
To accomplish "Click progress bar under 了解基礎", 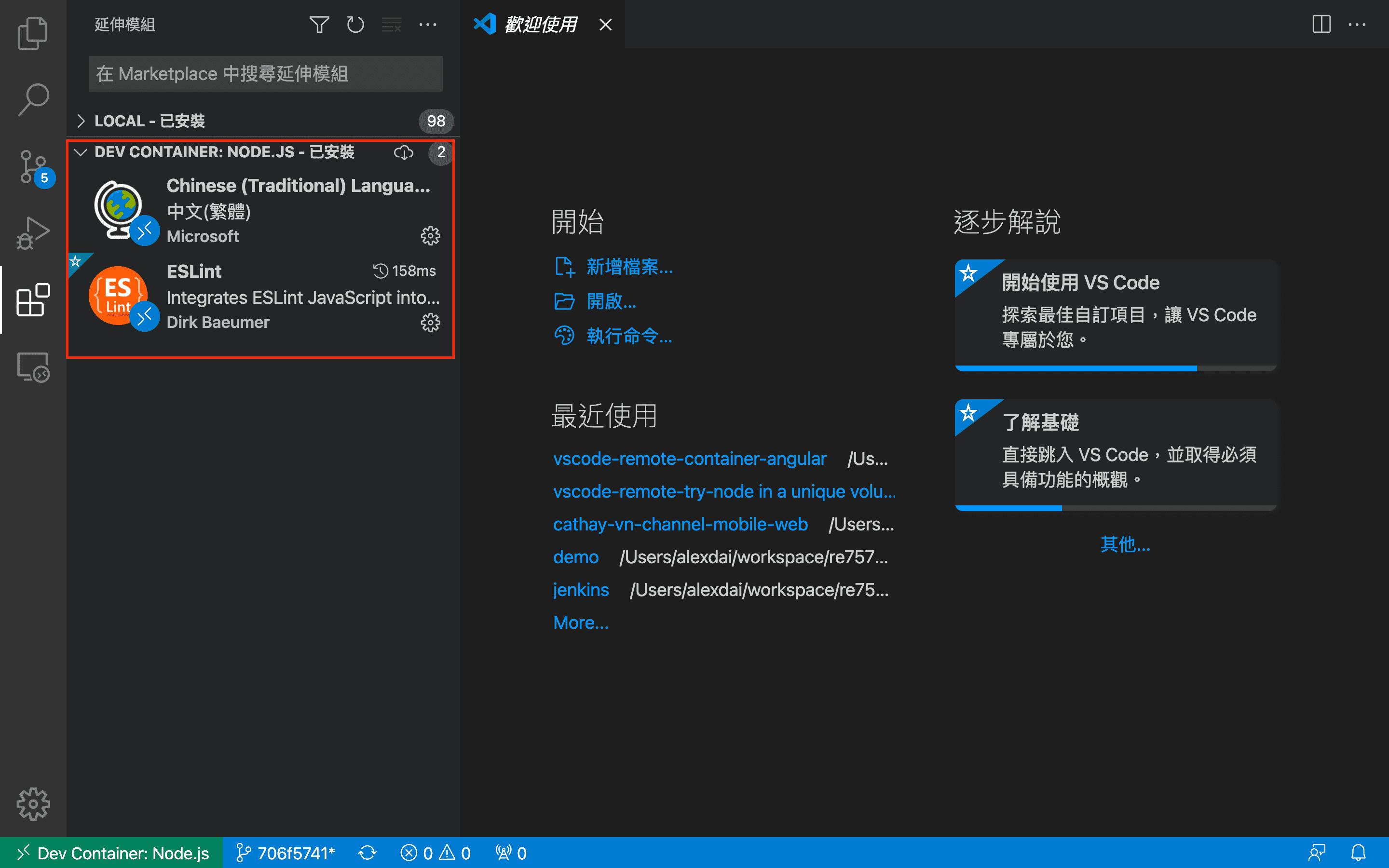I will coord(1115,508).
